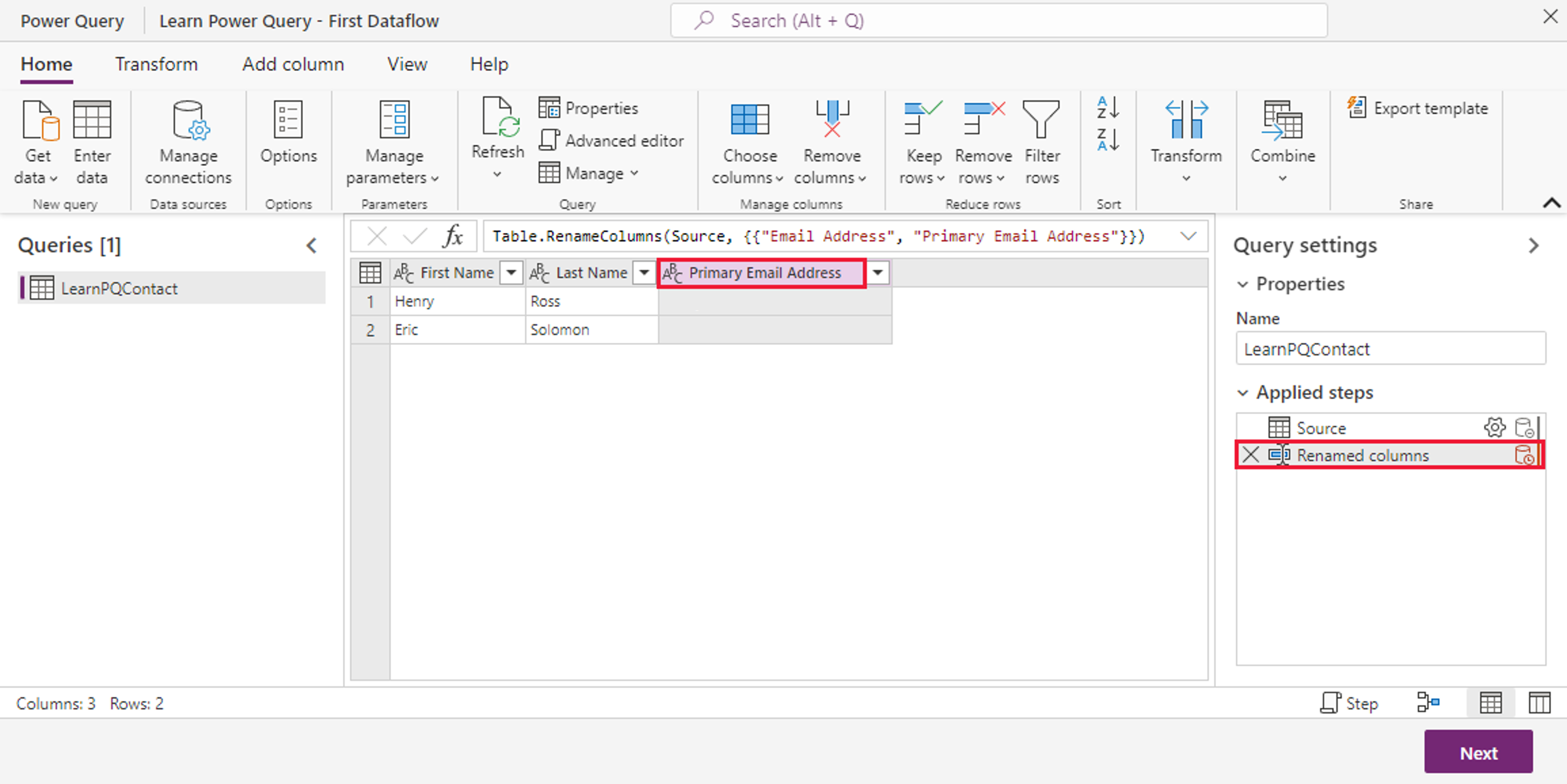Click the Advanced editor icon
The width and height of the screenshot is (1567, 784).
click(x=549, y=140)
